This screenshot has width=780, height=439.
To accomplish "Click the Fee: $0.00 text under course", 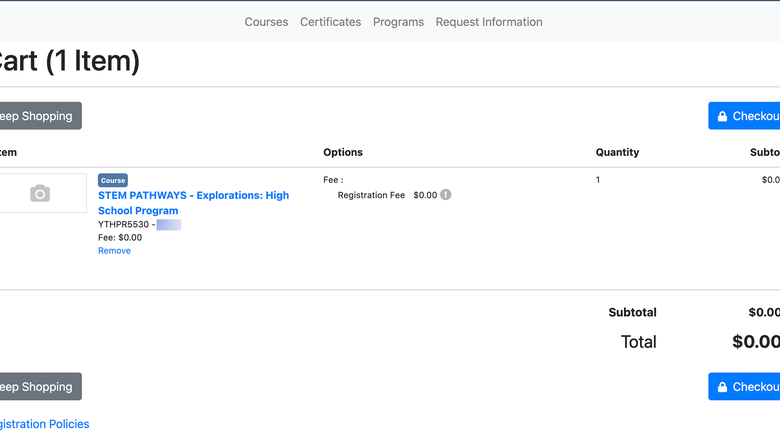I will [120, 237].
